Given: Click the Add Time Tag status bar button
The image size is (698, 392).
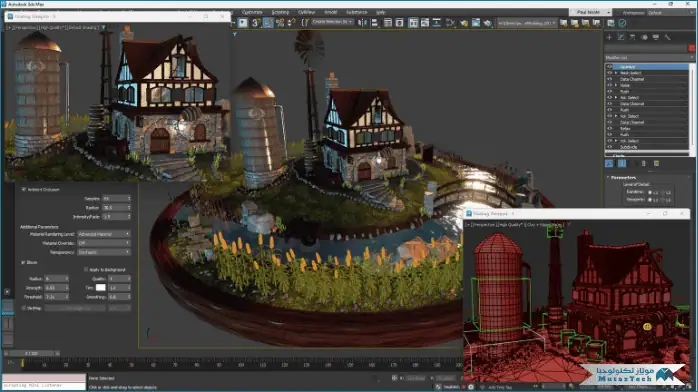Looking at the screenshot, I should click(501, 387).
